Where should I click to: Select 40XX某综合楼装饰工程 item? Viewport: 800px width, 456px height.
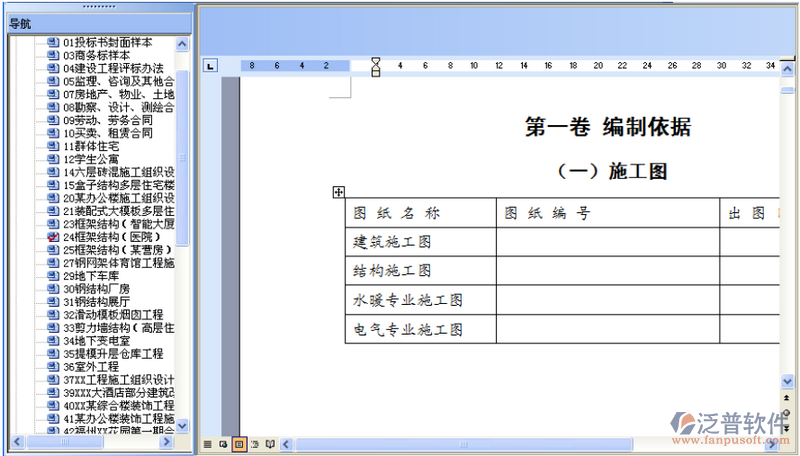tap(118, 406)
